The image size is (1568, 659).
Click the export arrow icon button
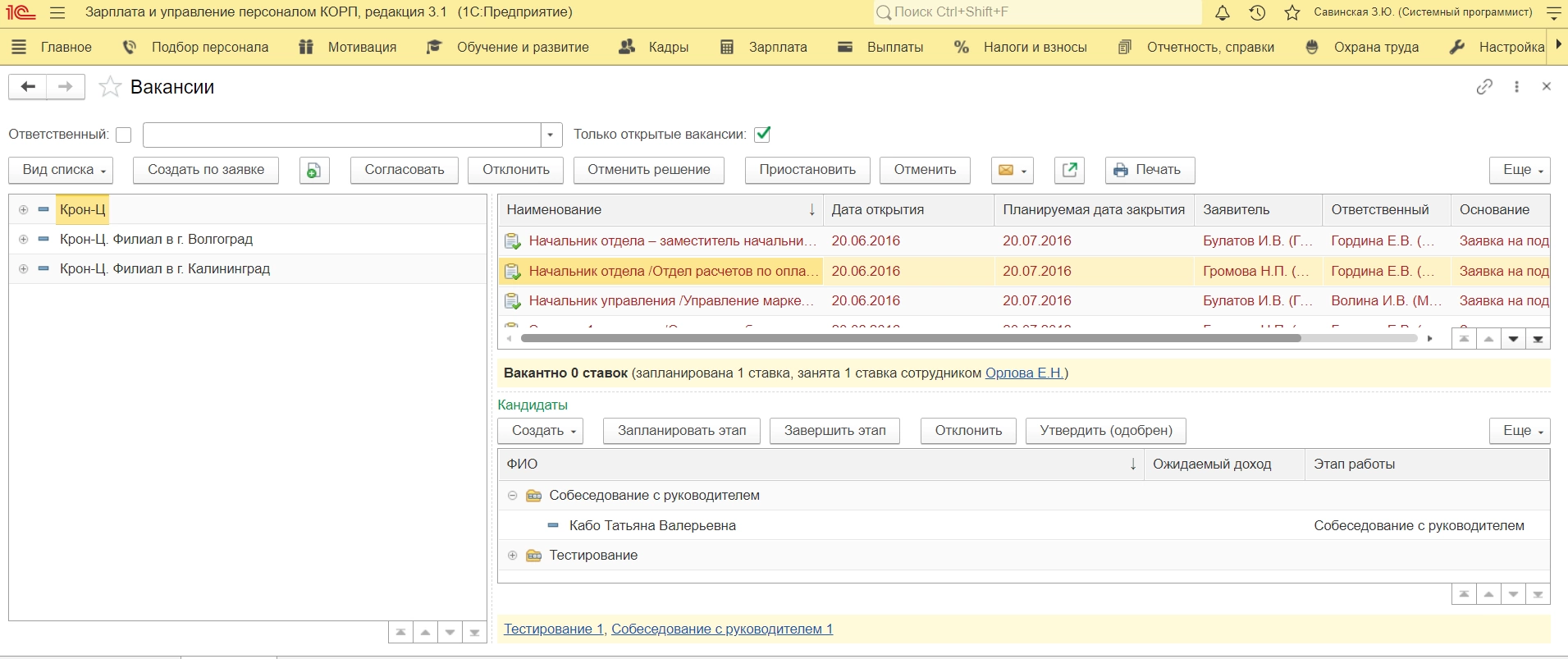pyautogui.click(x=1069, y=170)
